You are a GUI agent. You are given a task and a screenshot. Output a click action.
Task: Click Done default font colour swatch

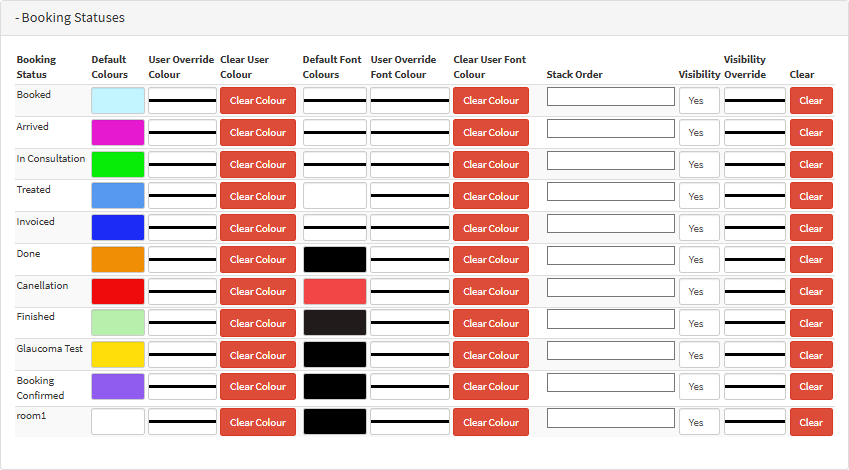pos(334,259)
